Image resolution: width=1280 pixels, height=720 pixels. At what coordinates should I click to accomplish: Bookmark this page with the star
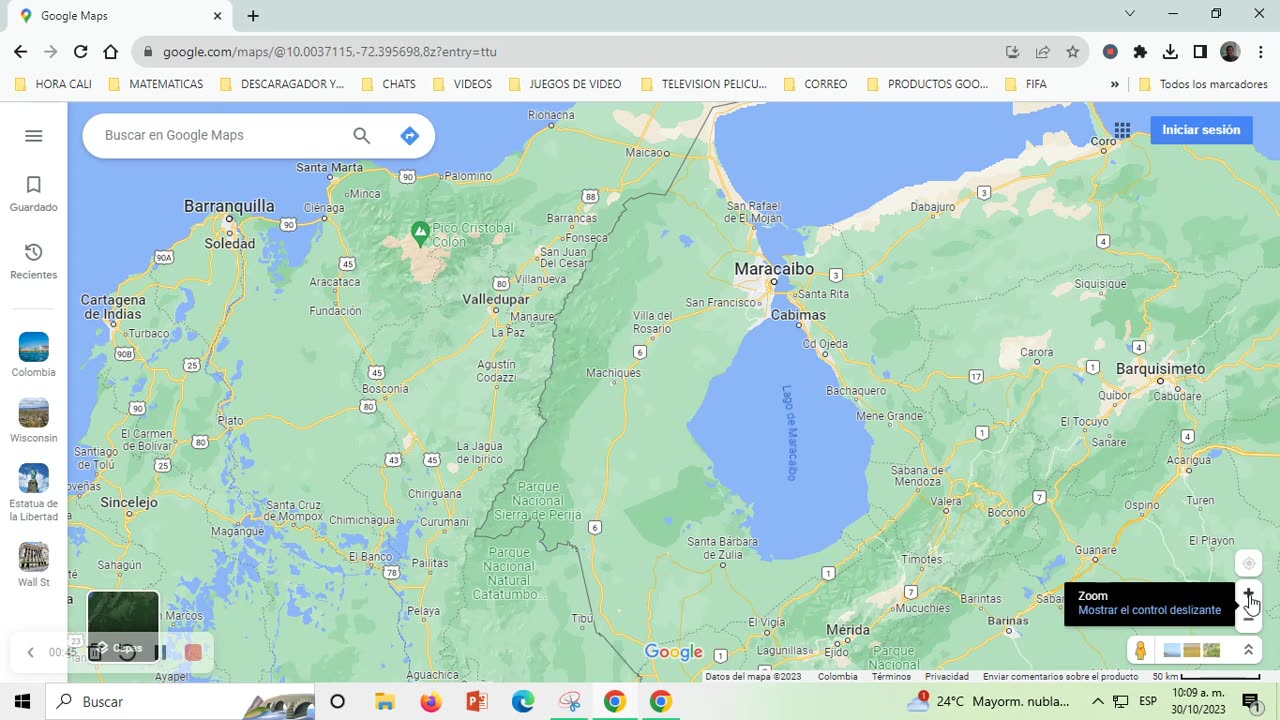(x=1073, y=52)
